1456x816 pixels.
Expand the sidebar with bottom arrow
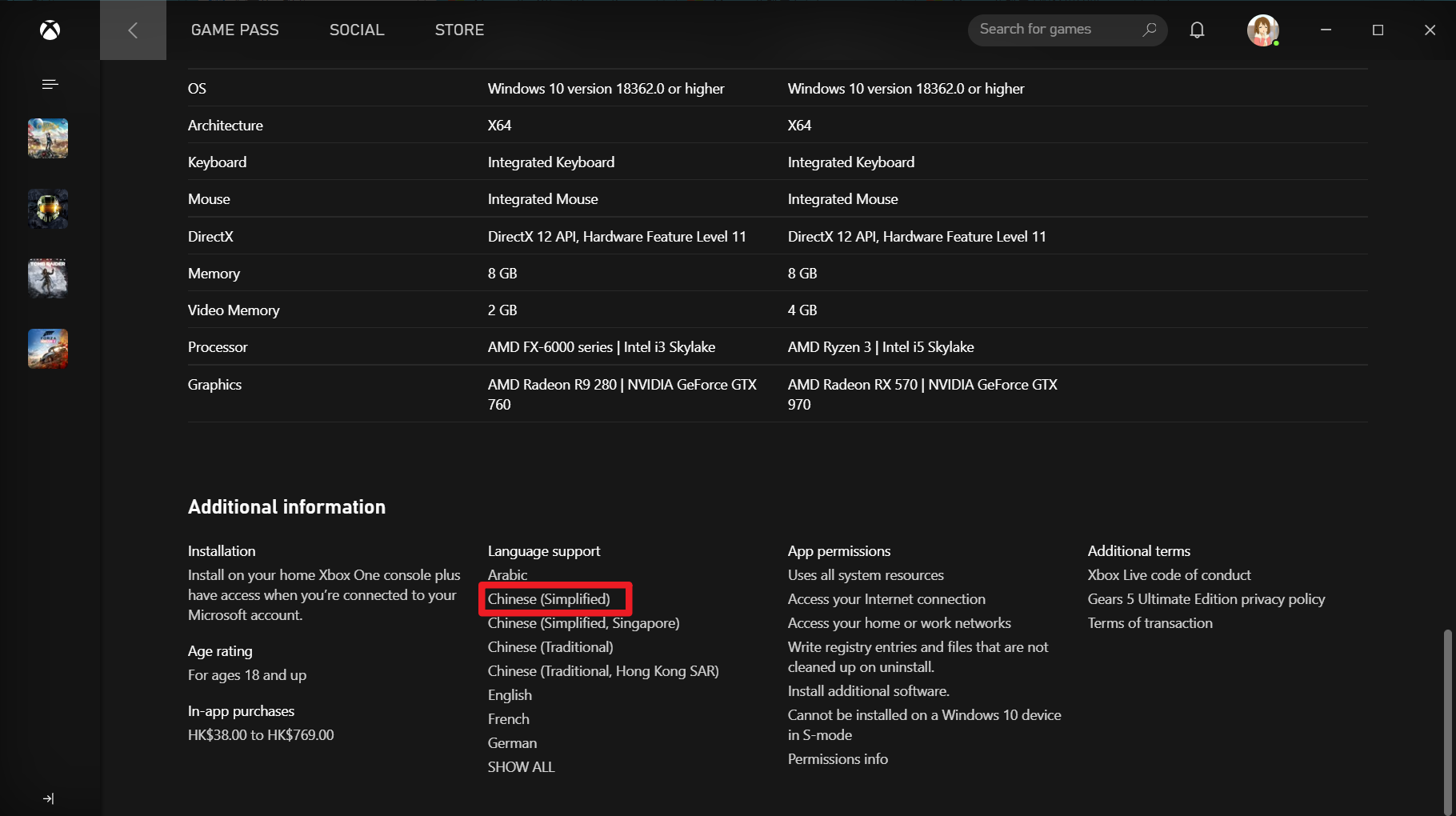(49, 798)
